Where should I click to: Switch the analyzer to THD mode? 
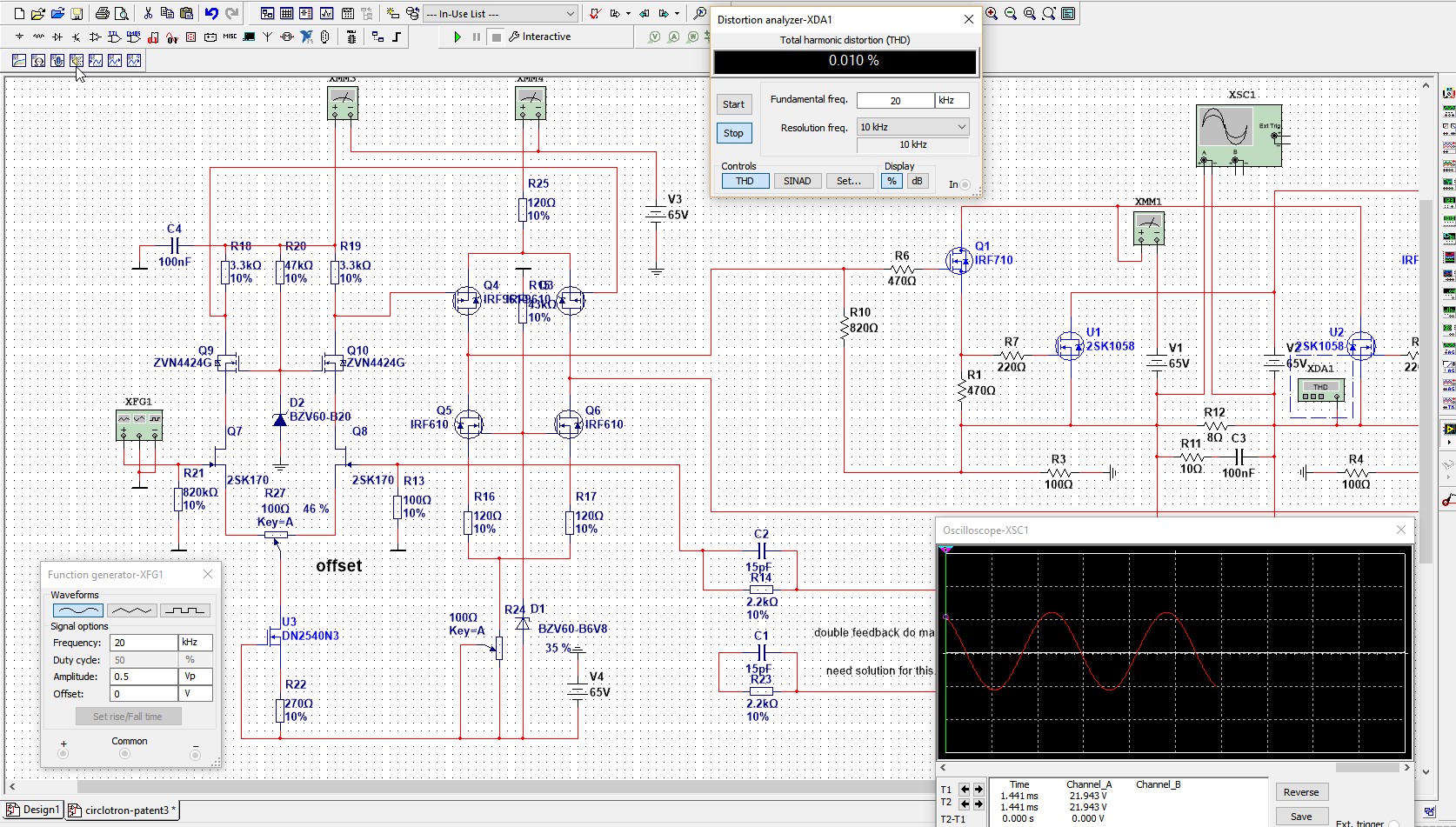(745, 181)
